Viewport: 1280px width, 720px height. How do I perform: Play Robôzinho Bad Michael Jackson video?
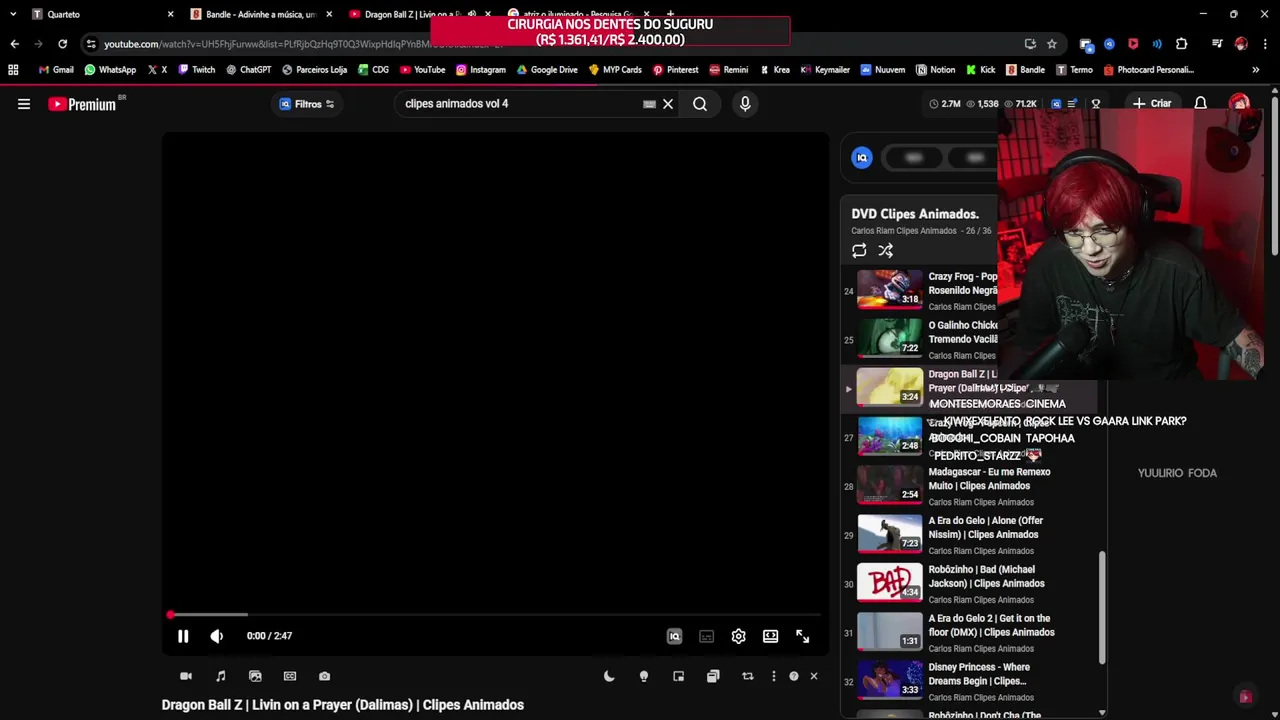(x=970, y=584)
